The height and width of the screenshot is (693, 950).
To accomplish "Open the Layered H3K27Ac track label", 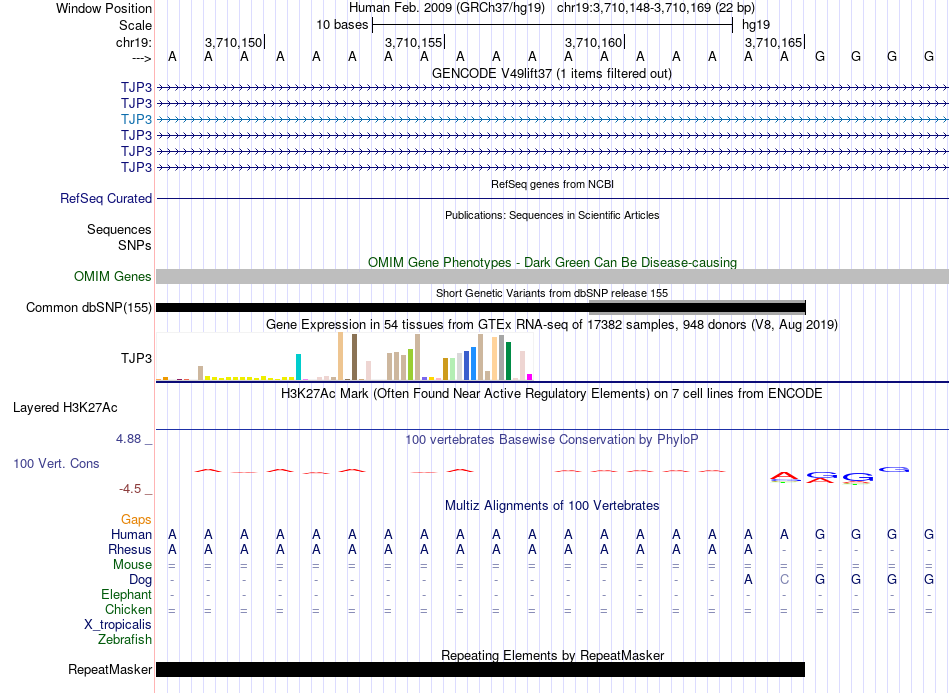I will point(65,408).
